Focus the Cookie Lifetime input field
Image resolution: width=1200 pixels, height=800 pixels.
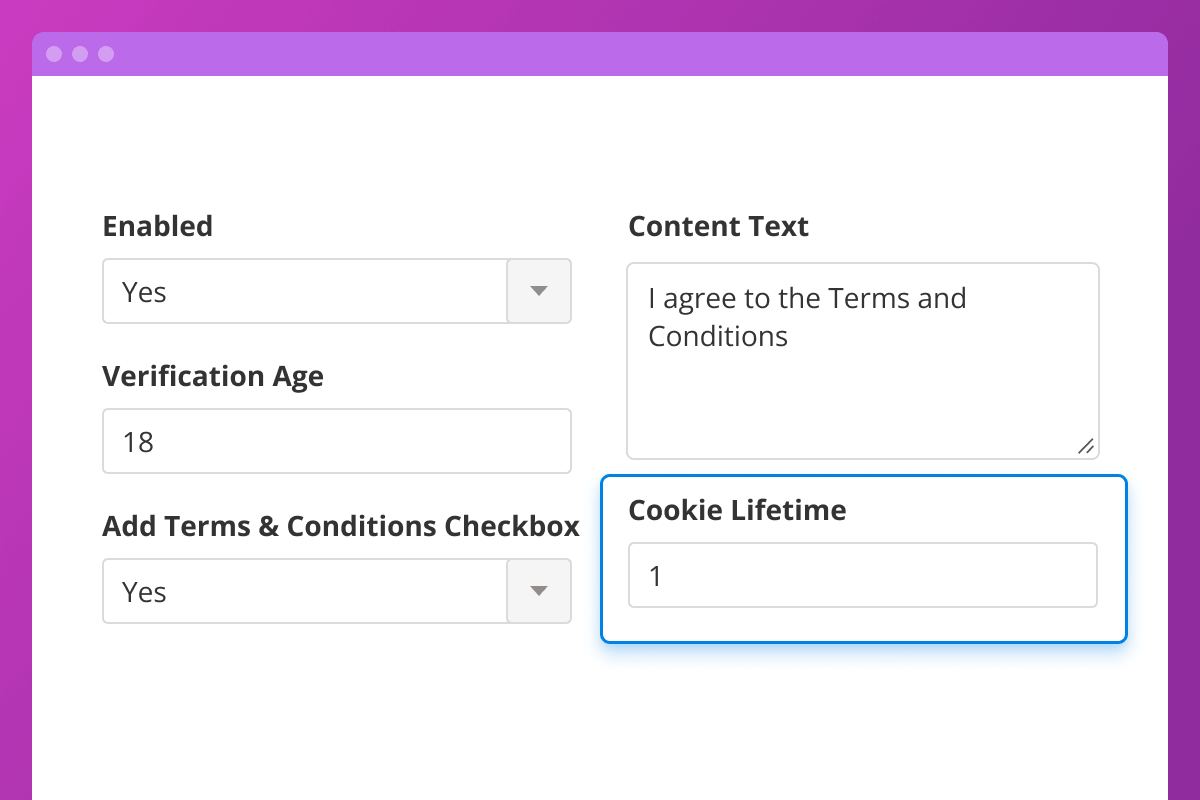(x=862, y=575)
